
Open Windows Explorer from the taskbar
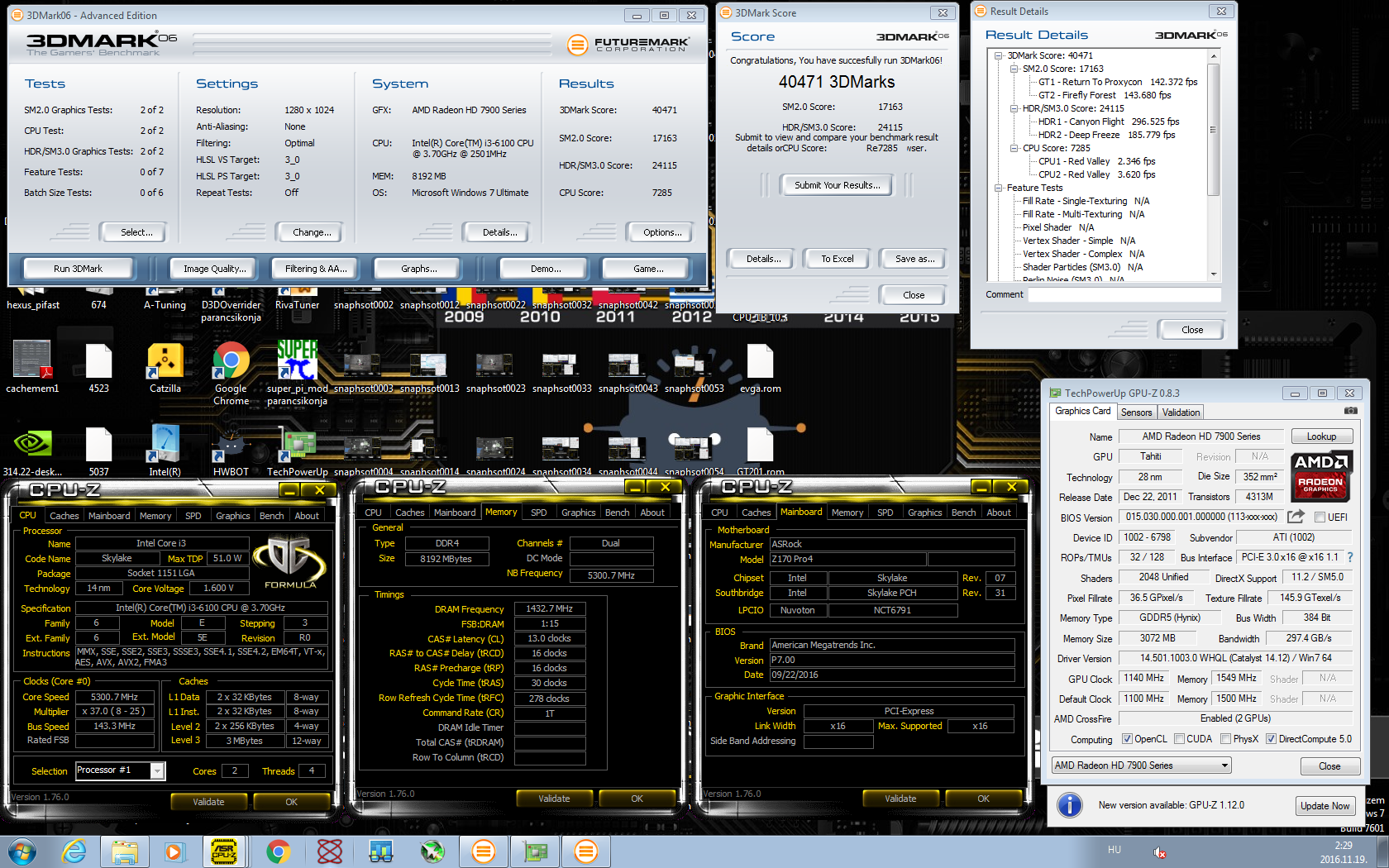coord(125,851)
